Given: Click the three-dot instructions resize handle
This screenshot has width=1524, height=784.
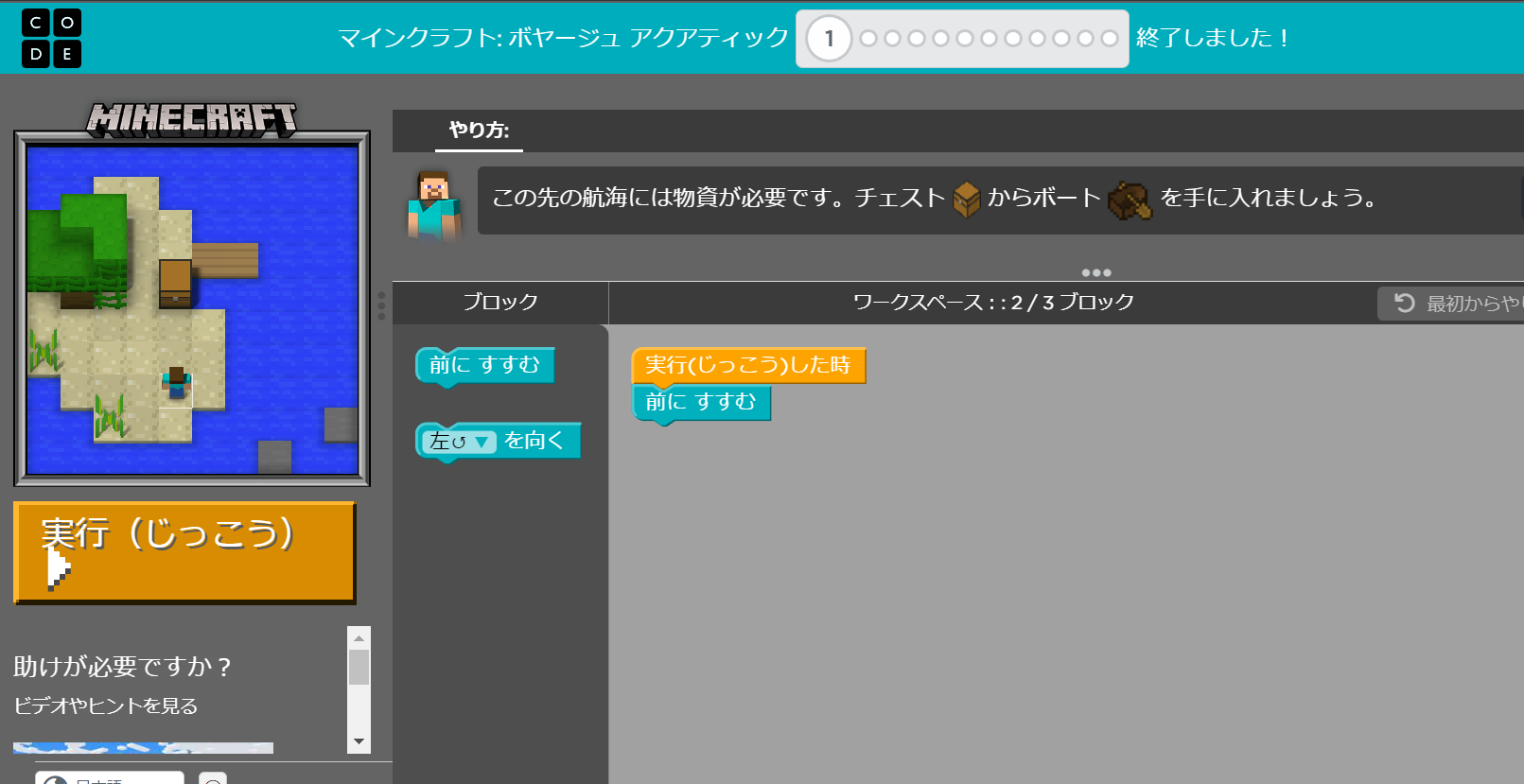Looking at the screenshot, I should point(1096,272).
